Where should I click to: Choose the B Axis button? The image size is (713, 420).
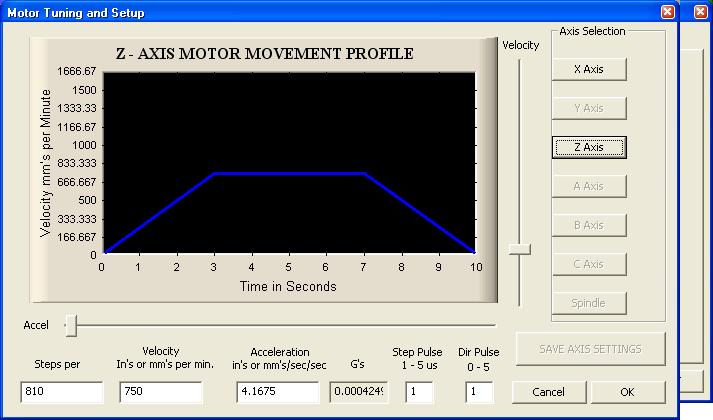pyautogui.click(x=588, y=225)
